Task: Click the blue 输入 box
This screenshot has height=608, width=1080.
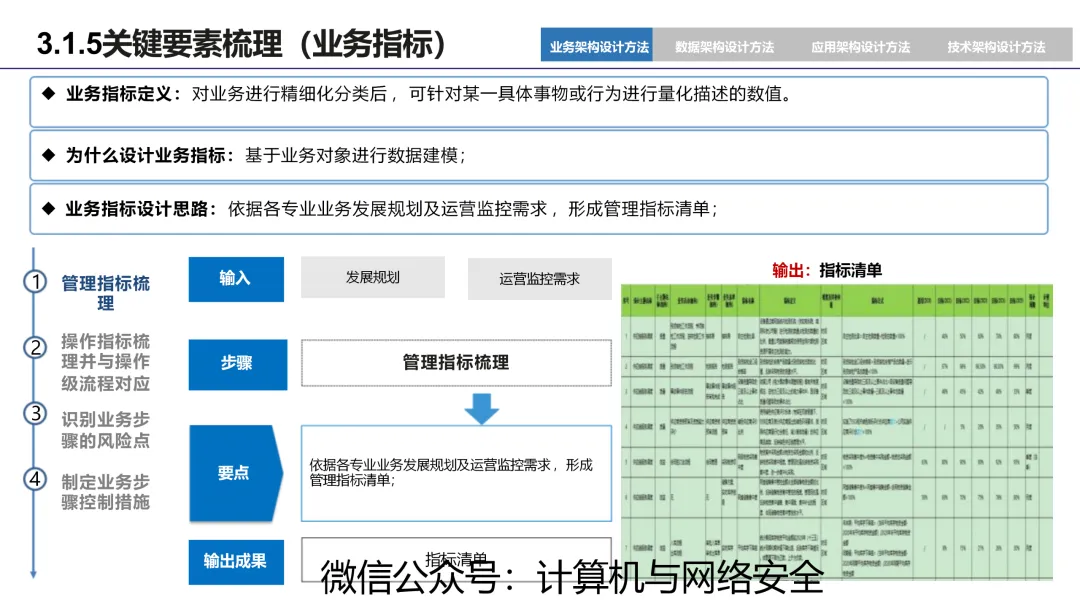Action: [x=236, y=279]
